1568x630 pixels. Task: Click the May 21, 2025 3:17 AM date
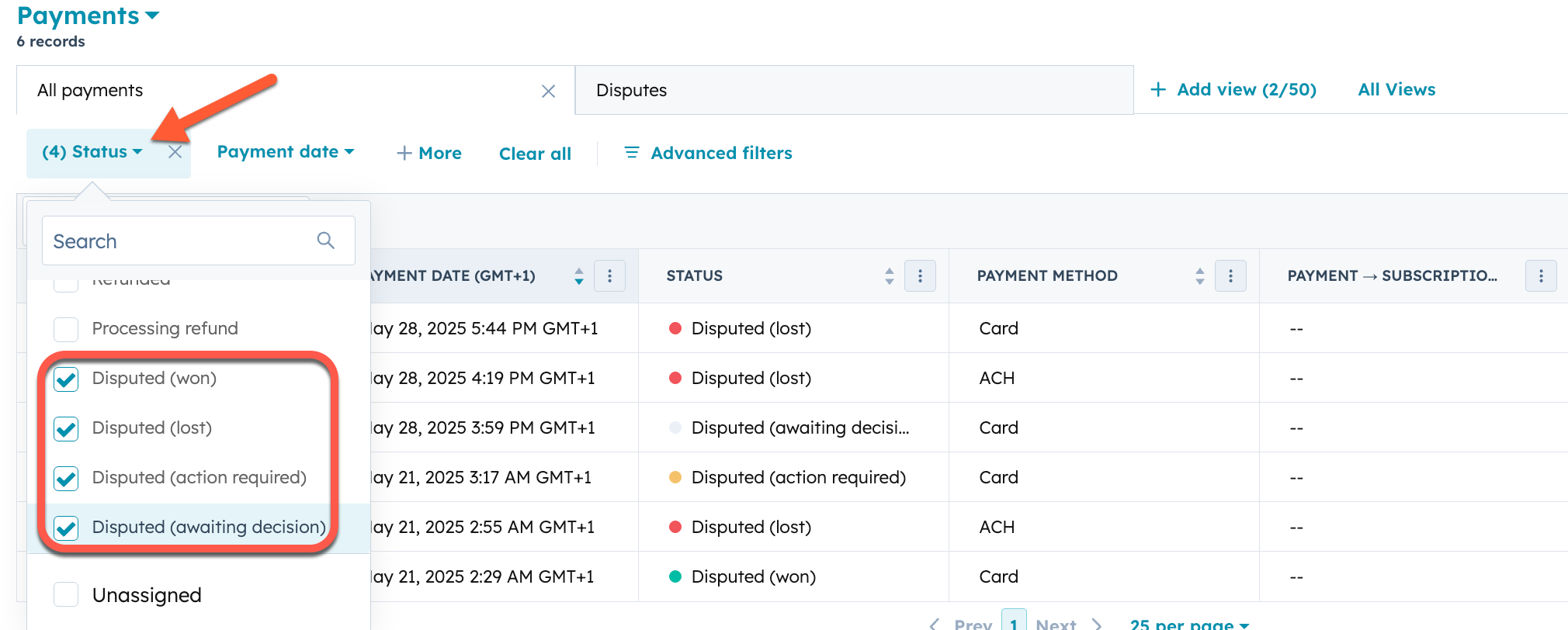(x=481, y=477)
